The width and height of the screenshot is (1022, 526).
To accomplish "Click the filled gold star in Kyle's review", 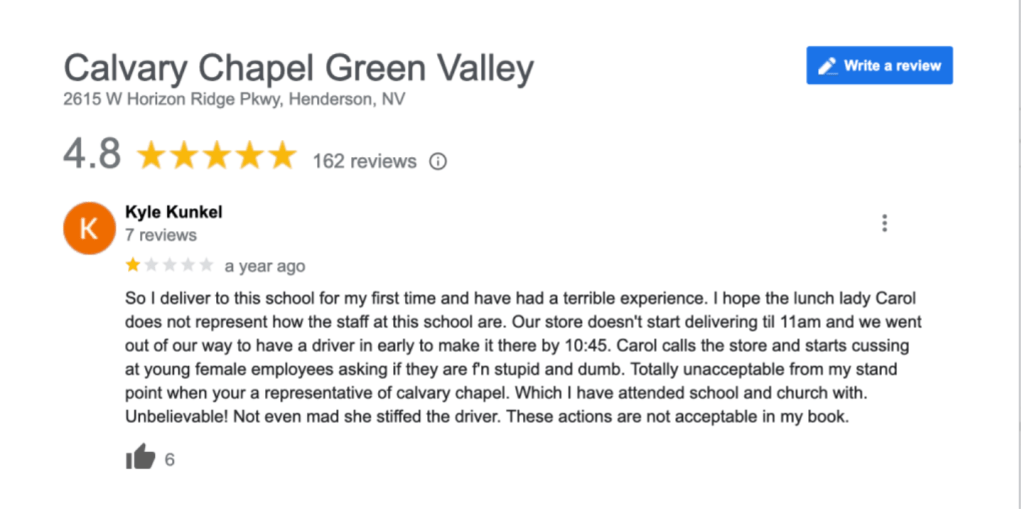I will 133,266.
